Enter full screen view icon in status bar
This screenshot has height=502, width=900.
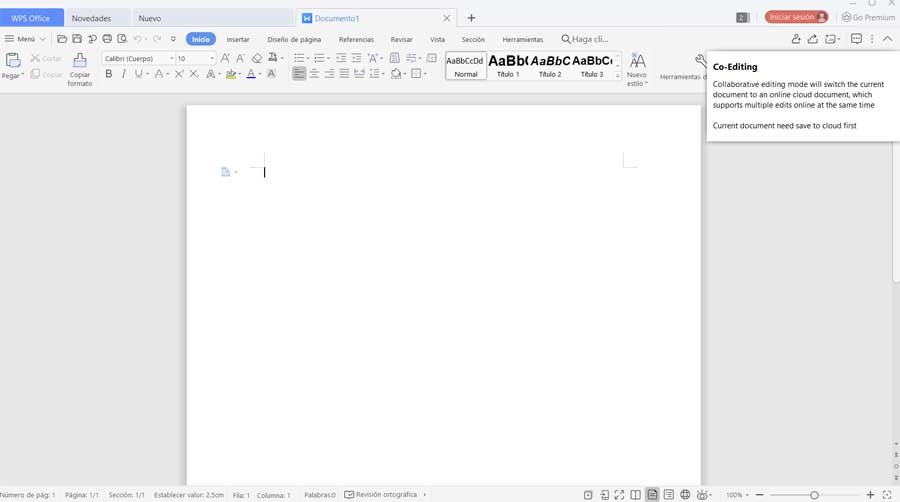[619, 495]
